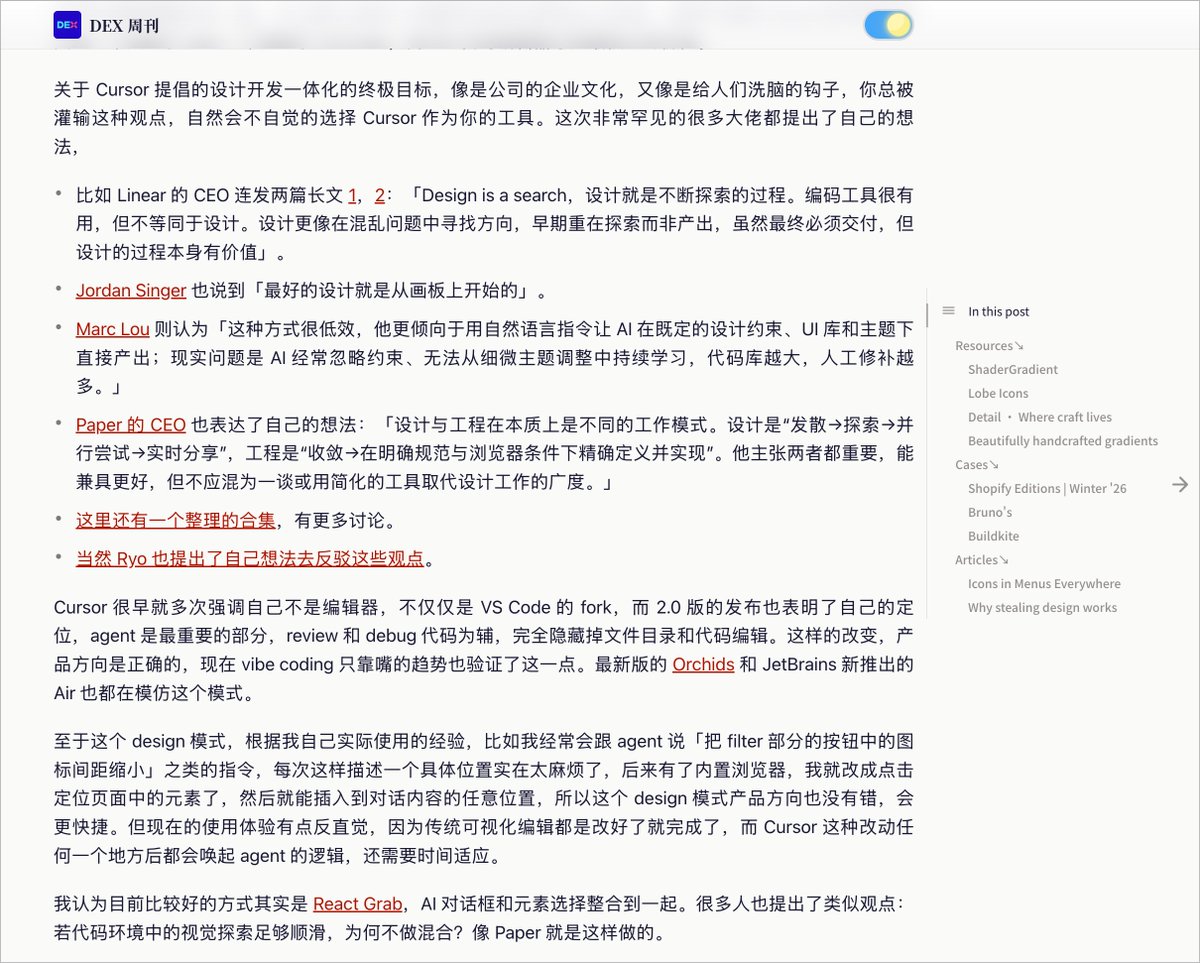Go to Shopify Editions | Winter '26 entry
The image size is (1200, 963).
(1047, 489)
